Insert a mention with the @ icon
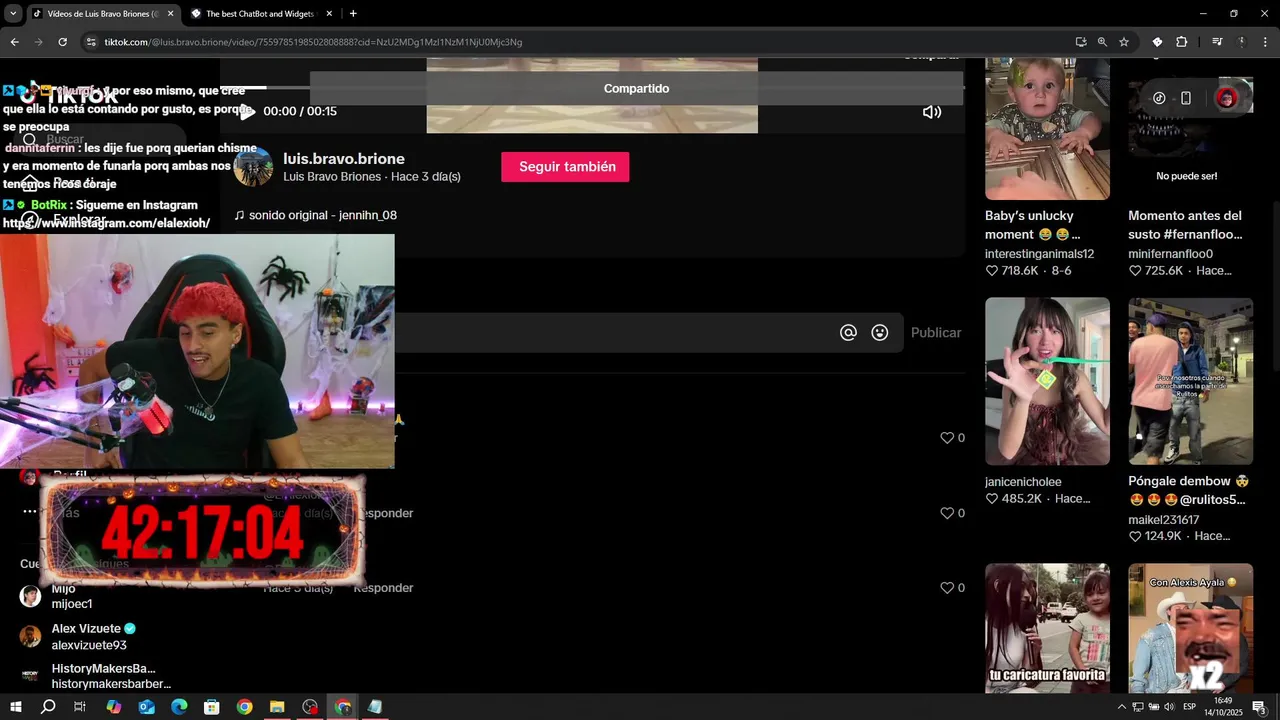The image size is (1280, 720). click(x=848, y=333)
